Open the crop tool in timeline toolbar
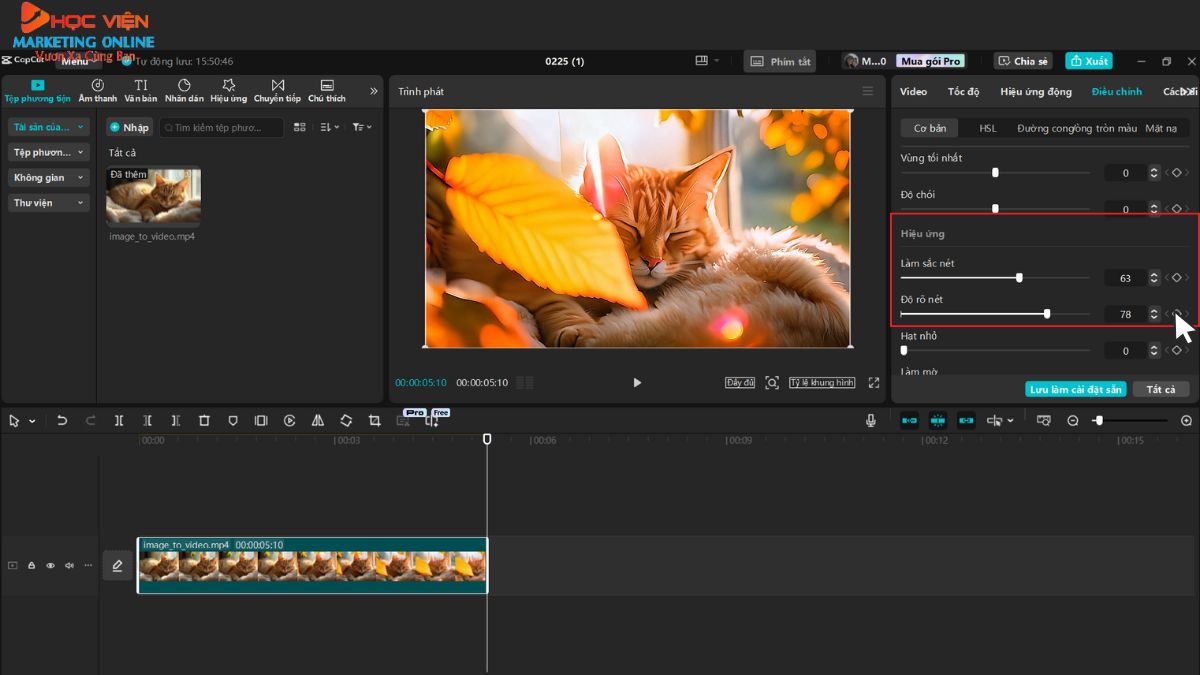Screen dimensions: 1200x675 pyautogui.click(x=375, y=421)
